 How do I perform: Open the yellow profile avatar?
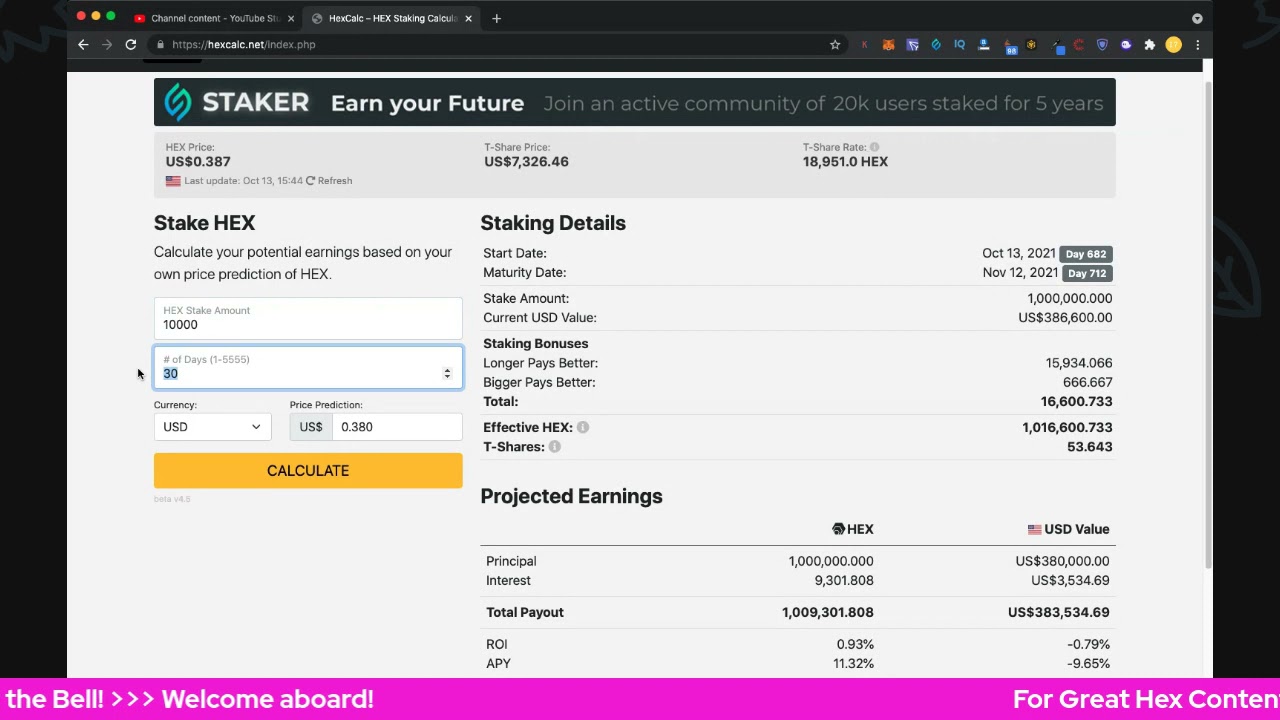(x=1174, y=44)
